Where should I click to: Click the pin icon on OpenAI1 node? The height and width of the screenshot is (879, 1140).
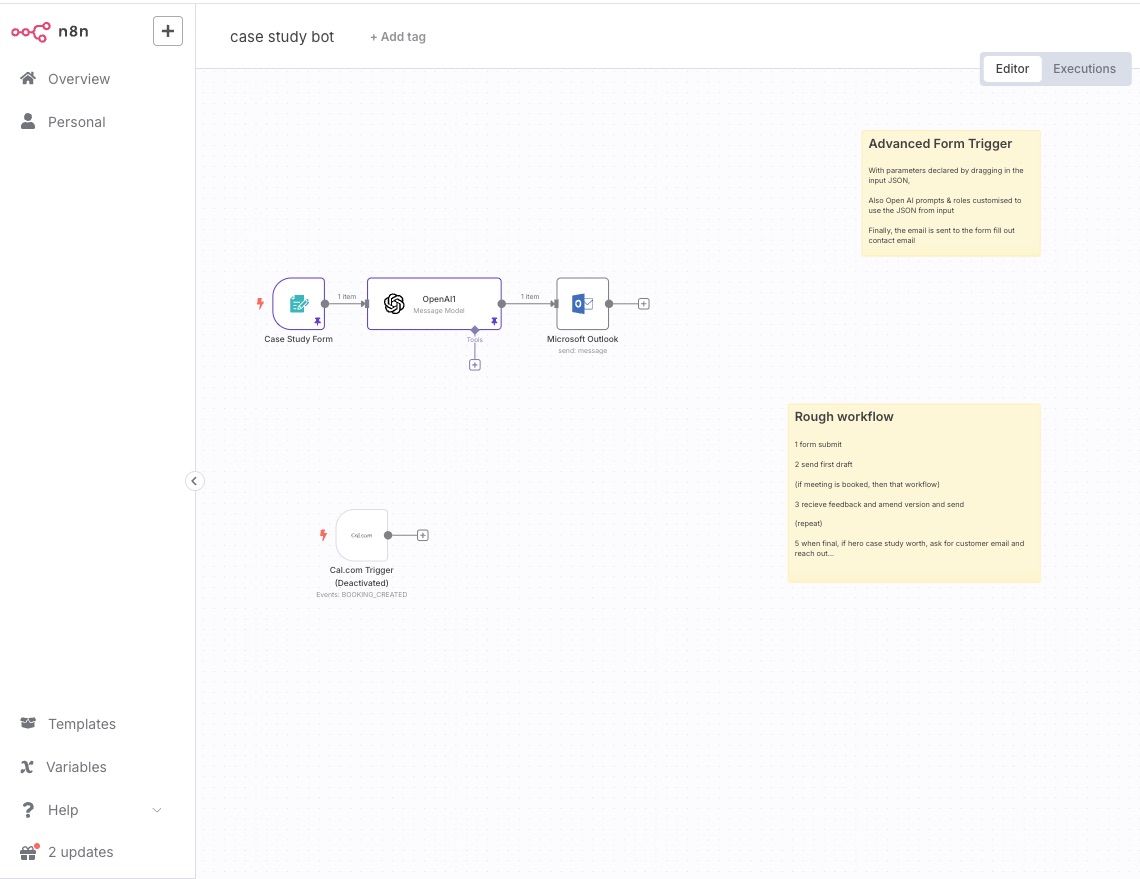[x=494, y=321]
